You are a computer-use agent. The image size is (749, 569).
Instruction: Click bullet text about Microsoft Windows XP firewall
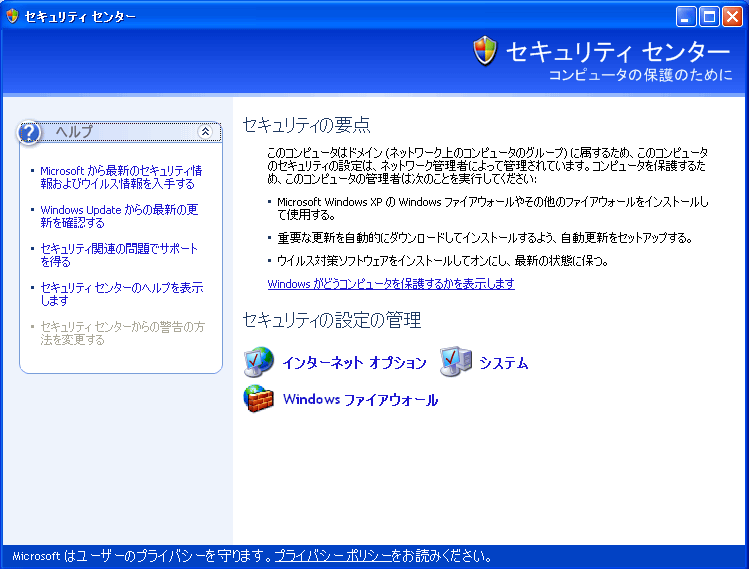tap(492, 208)
